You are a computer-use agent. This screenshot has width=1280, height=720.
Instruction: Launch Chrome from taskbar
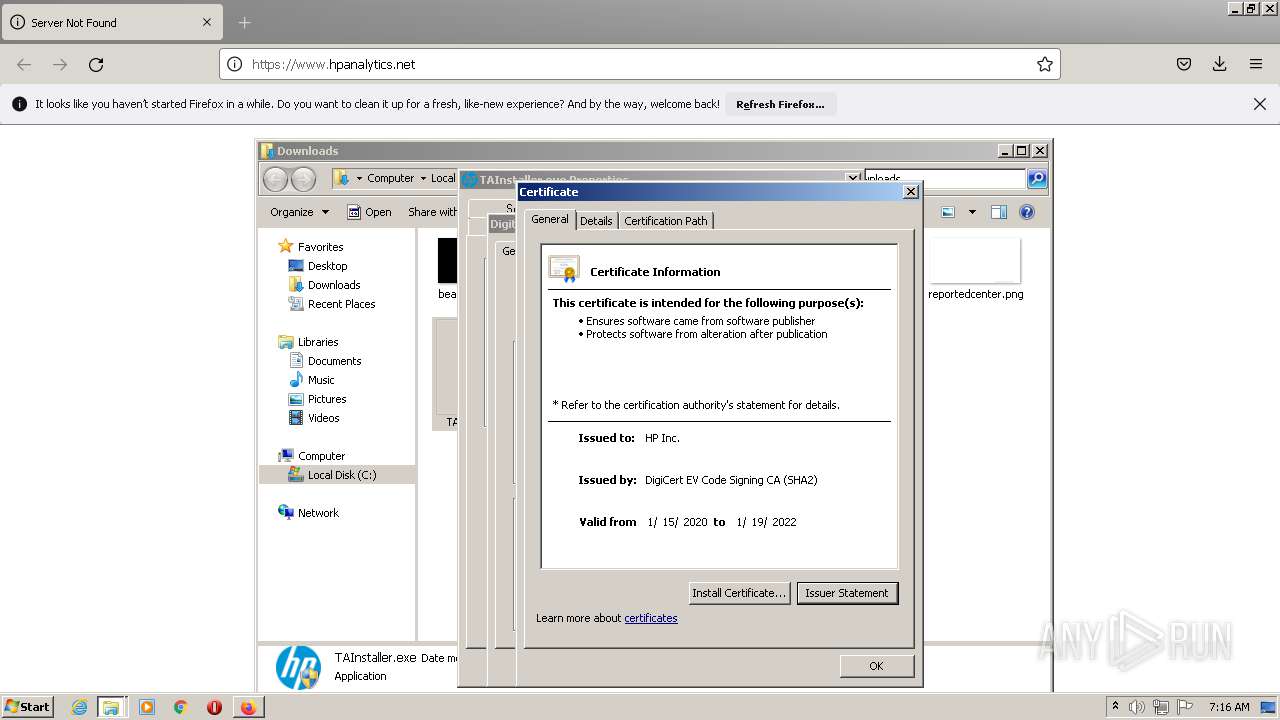click(180, 707)
